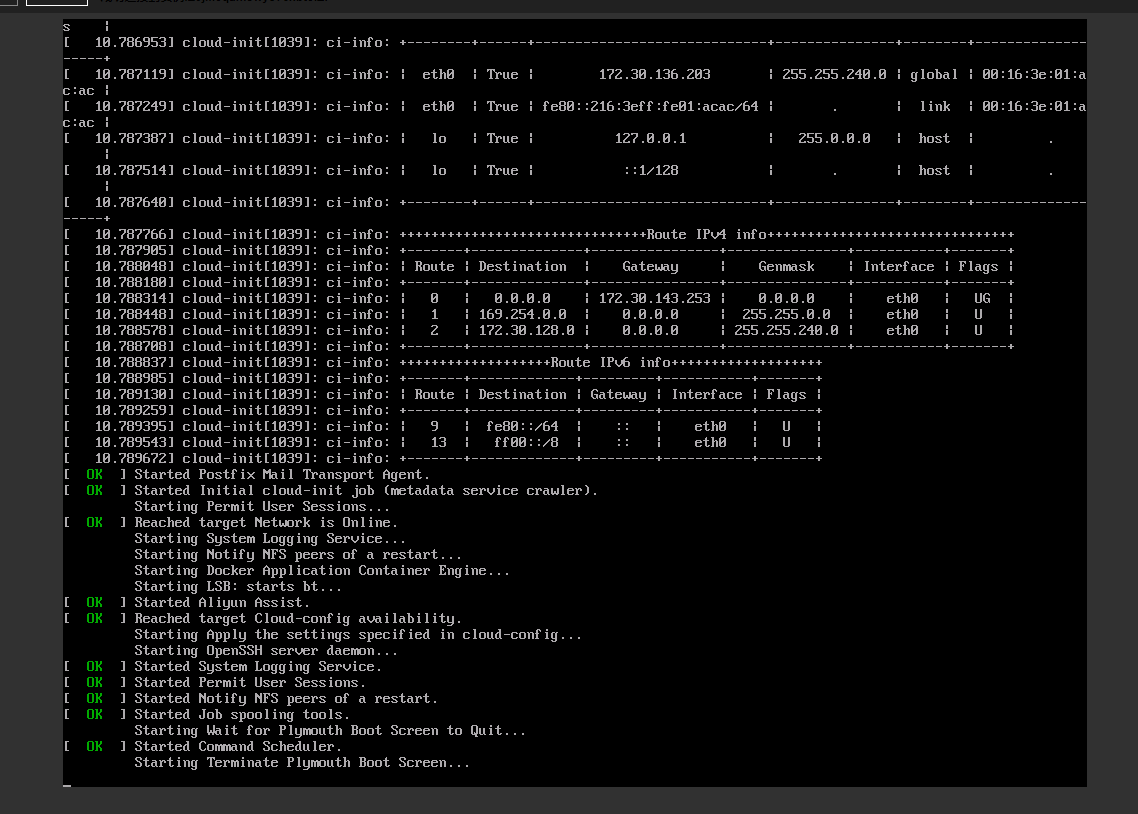Click "Starting Docker Application Container Engine" text
This screenshot has height=814, width=1138.
click(322, 571)
